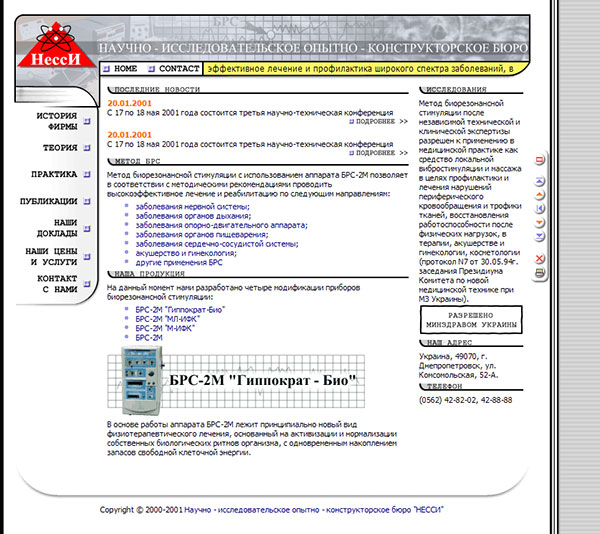Click the square icon before HOME
Image resolution: width=600 pixels, height=534 pixels.
107,69
